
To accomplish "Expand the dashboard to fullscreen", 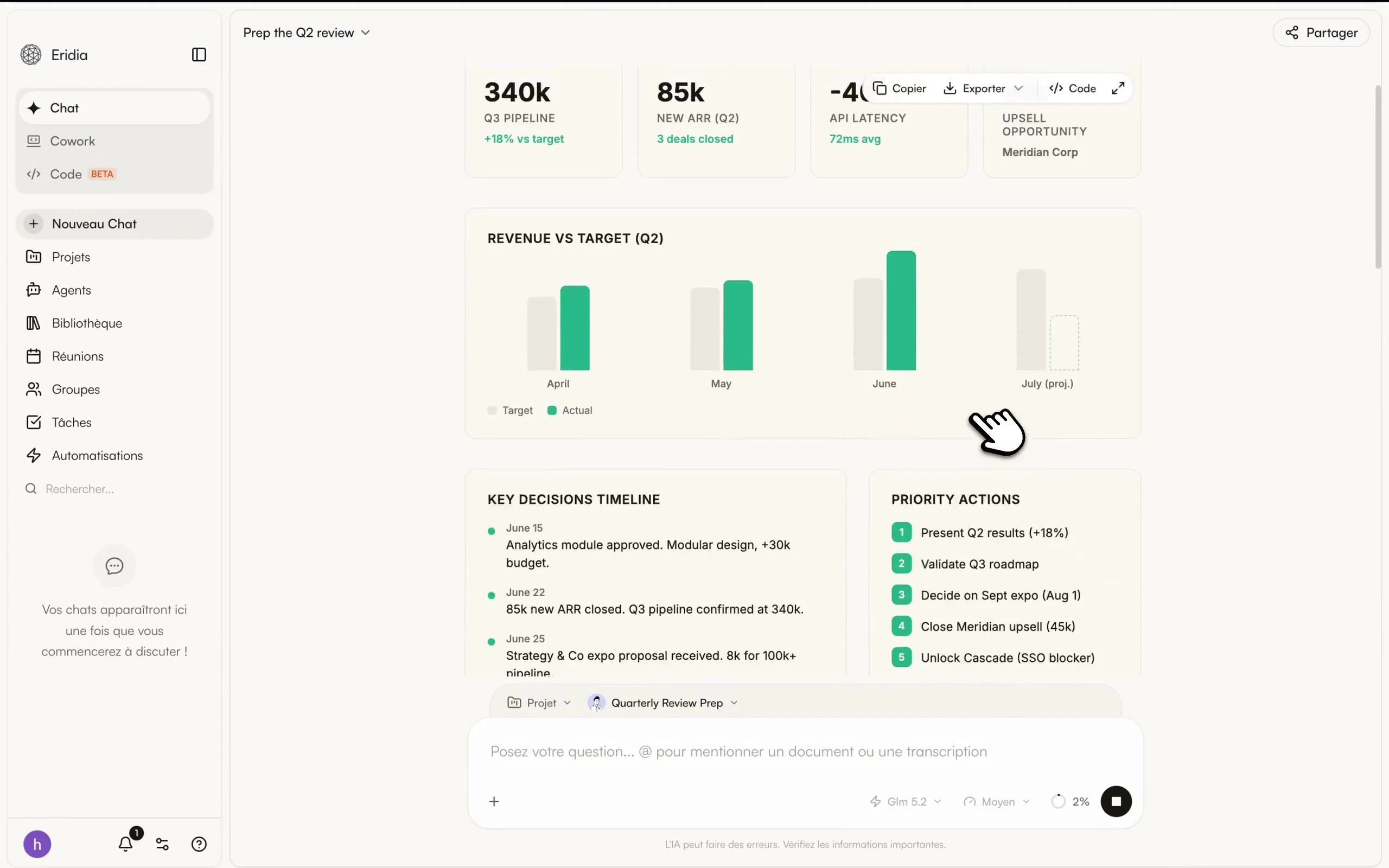I will [1118, 88].
